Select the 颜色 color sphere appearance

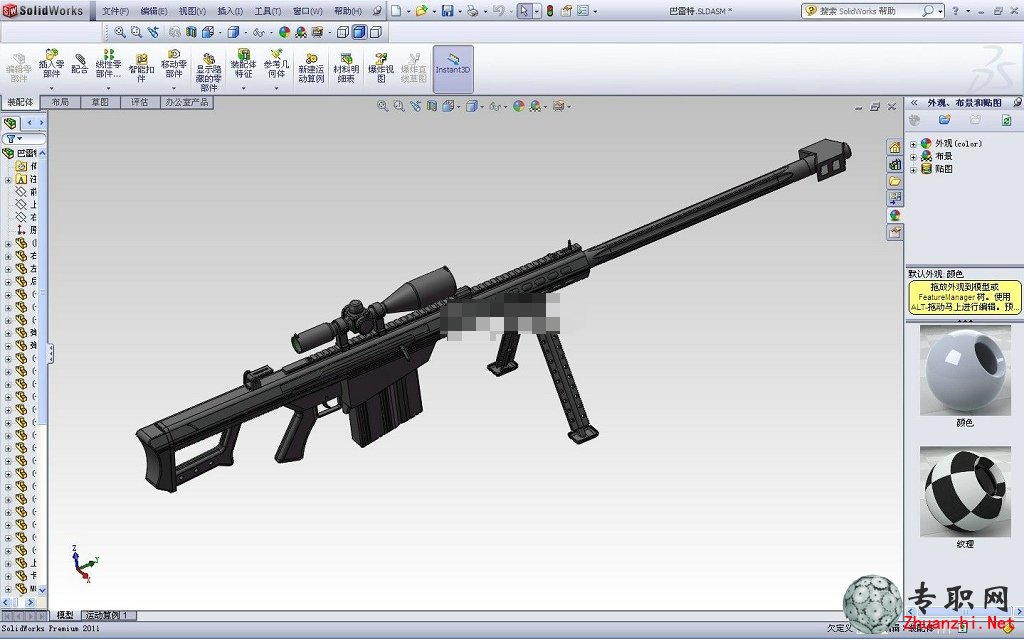coord(965,371)
